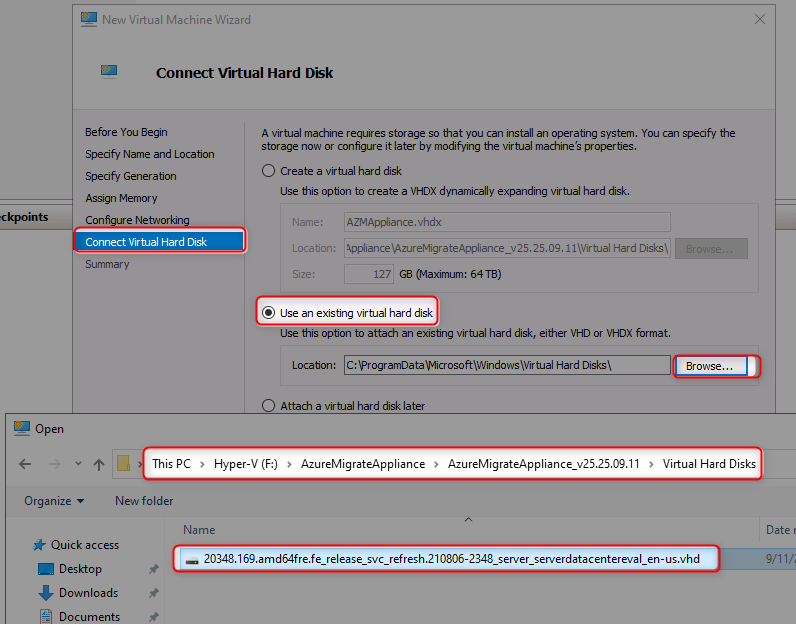Screen dimensions: 796x624
Task: Expand chevron after This PC breadcrumb
Action: pos(203,464)
